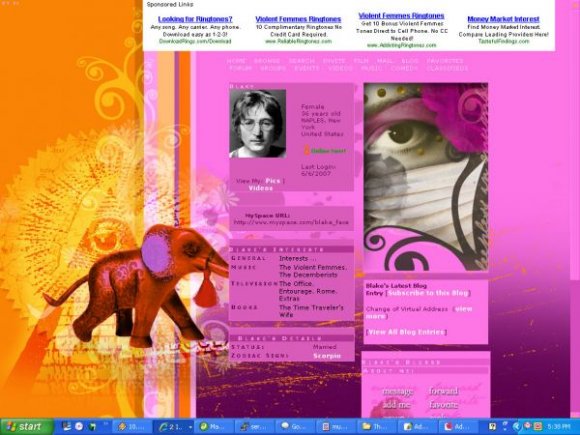Open the Money Market Interest sponsored link
The image size is (580, 435).
click(x=503, y=19)
